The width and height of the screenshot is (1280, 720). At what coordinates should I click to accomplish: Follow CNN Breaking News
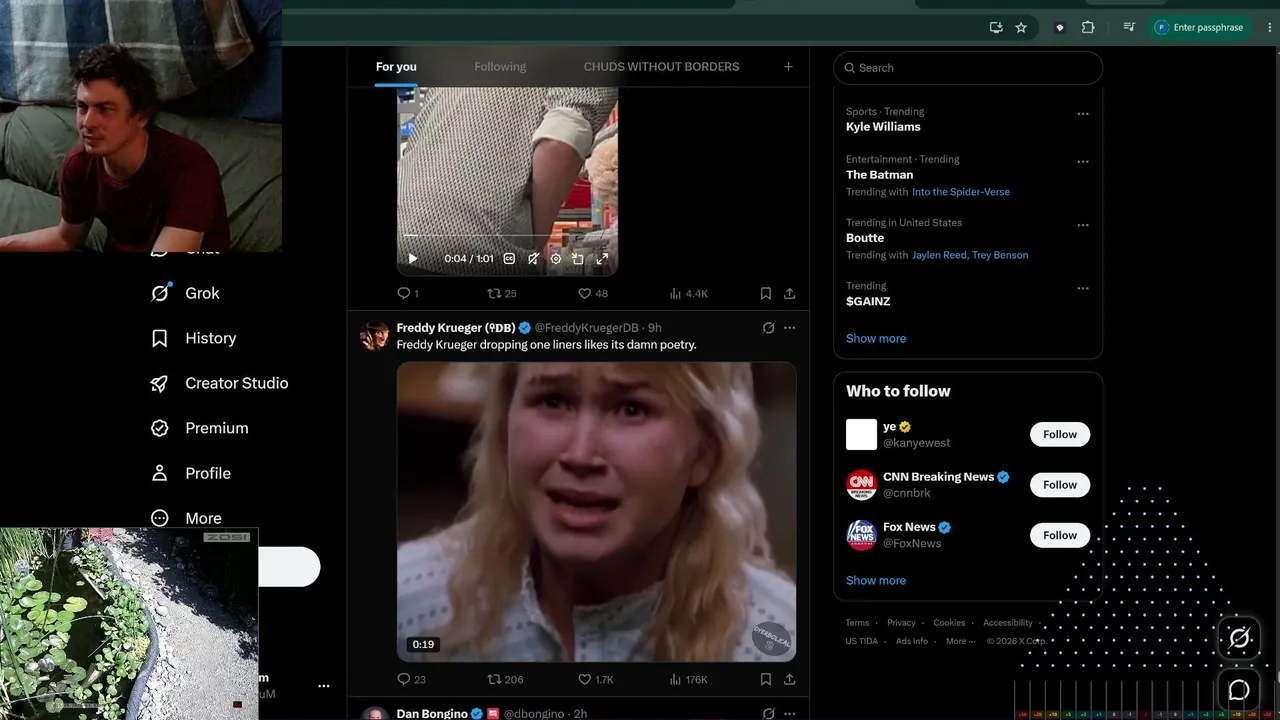pos(1060,485)
